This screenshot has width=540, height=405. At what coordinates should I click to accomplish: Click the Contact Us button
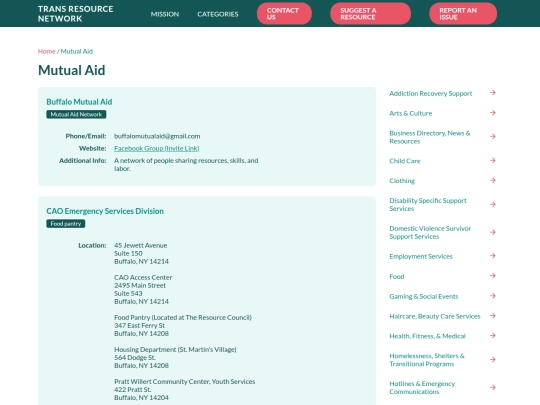284,14
